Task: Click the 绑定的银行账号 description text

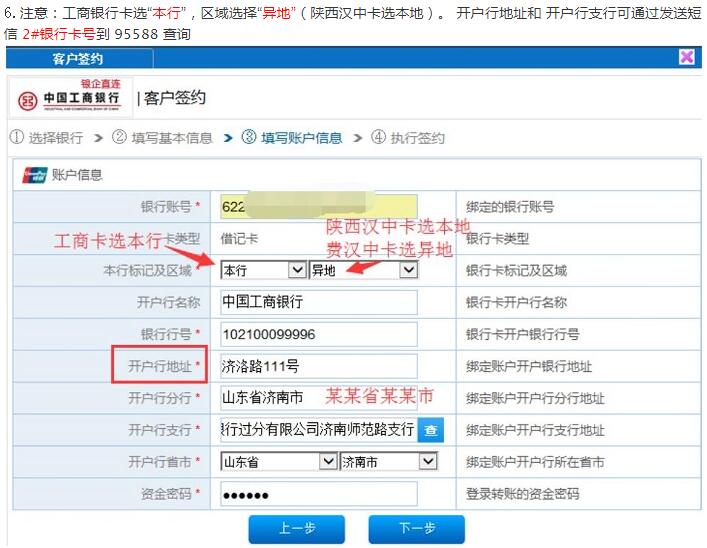Action: click(510, 207)
